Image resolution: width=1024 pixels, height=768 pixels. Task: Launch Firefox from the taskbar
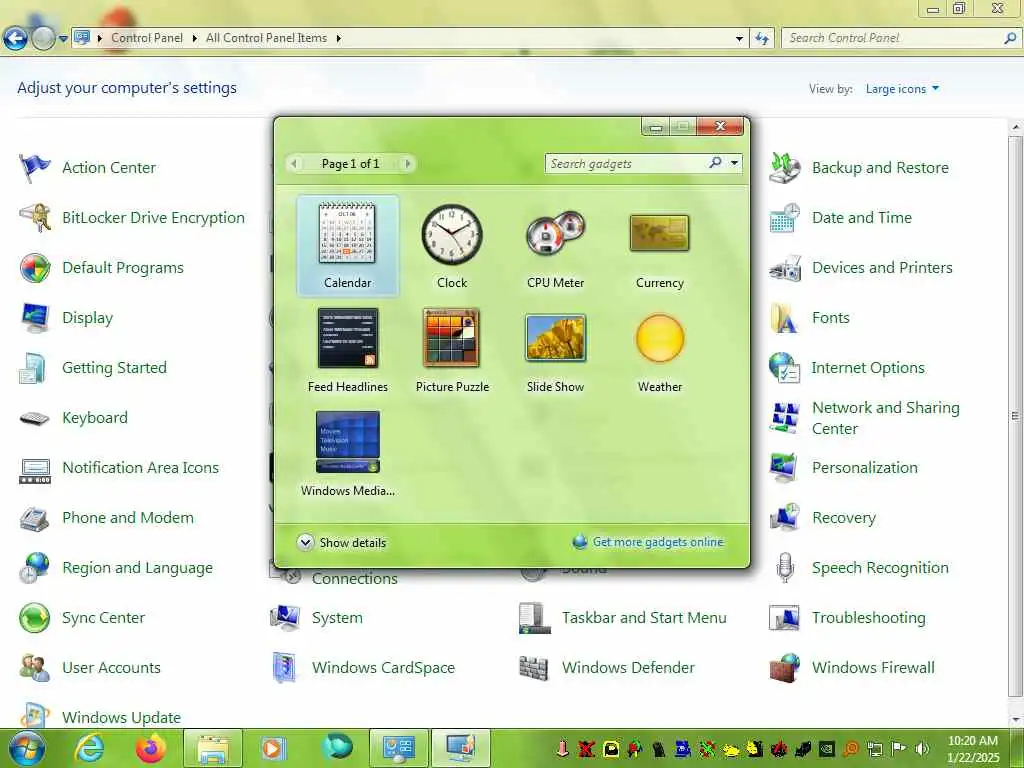(151, 748)
